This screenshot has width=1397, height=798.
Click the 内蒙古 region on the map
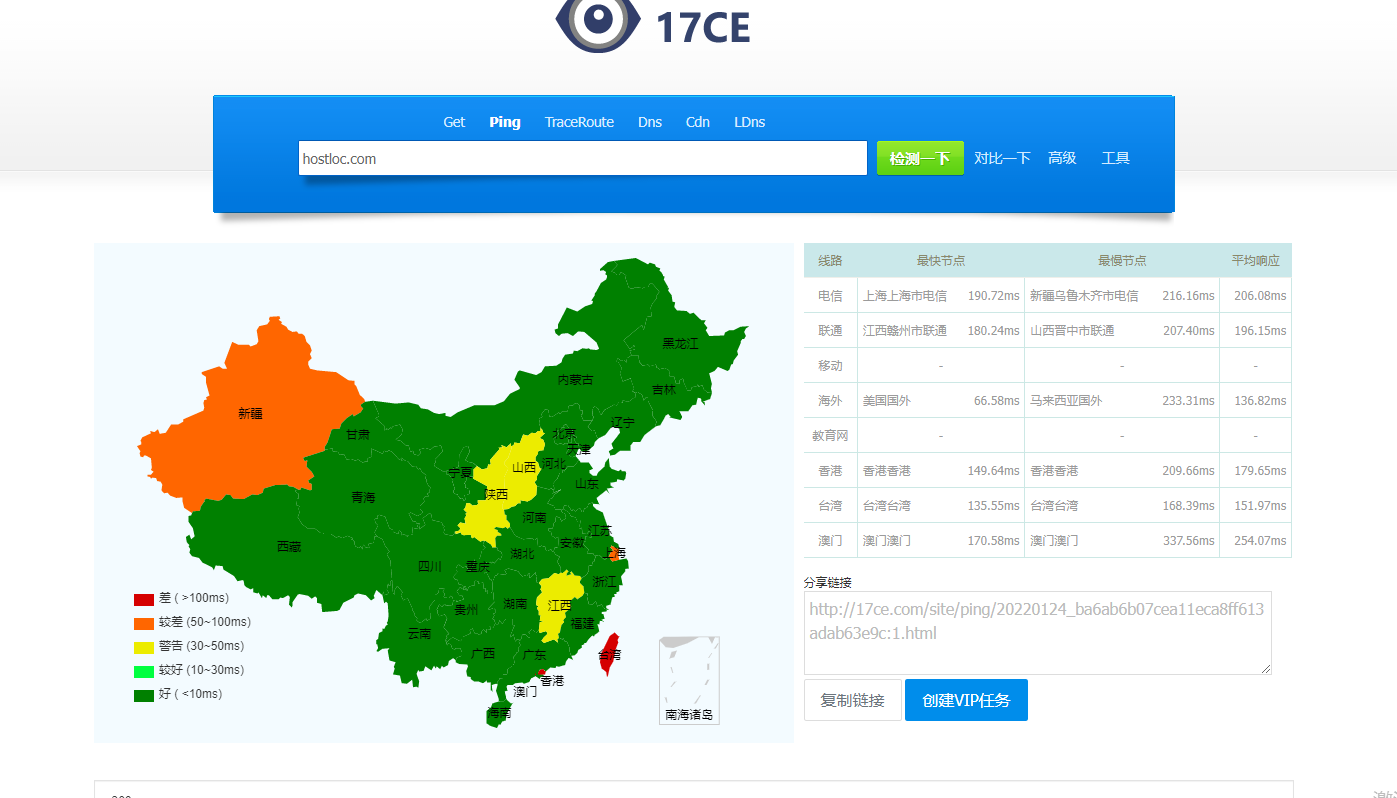click(575, 380)
